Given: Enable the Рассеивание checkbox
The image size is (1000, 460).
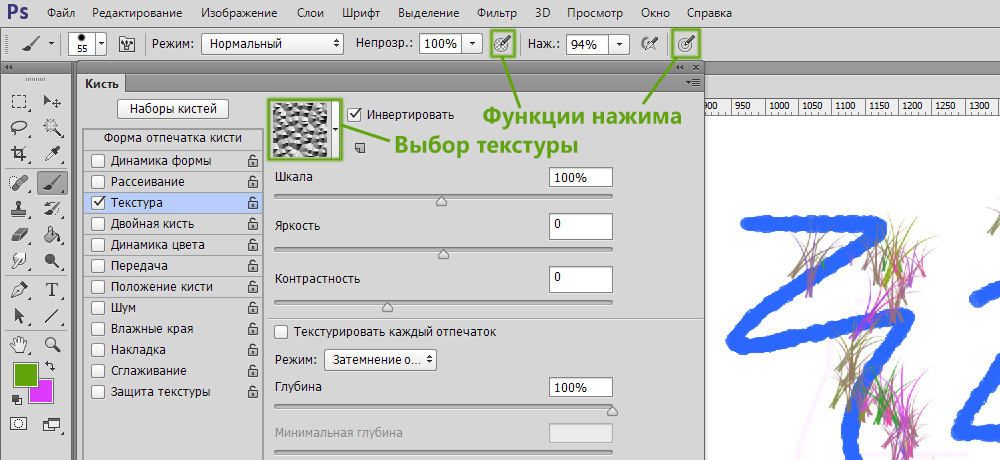Looking at the screenshot, I should click(x=98, y=182).
